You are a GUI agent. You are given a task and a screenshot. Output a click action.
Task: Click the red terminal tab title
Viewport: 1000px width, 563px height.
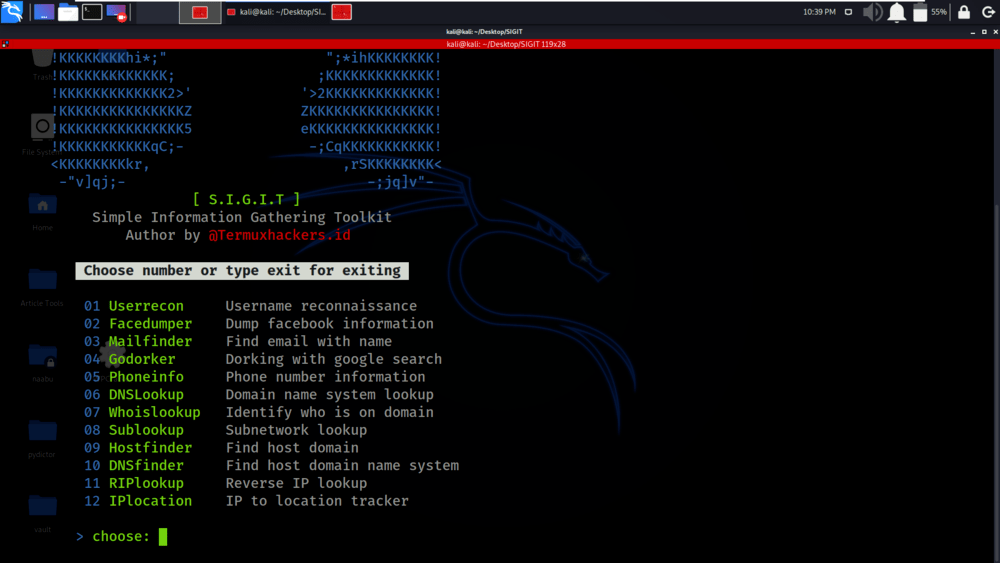coord(506,44)
